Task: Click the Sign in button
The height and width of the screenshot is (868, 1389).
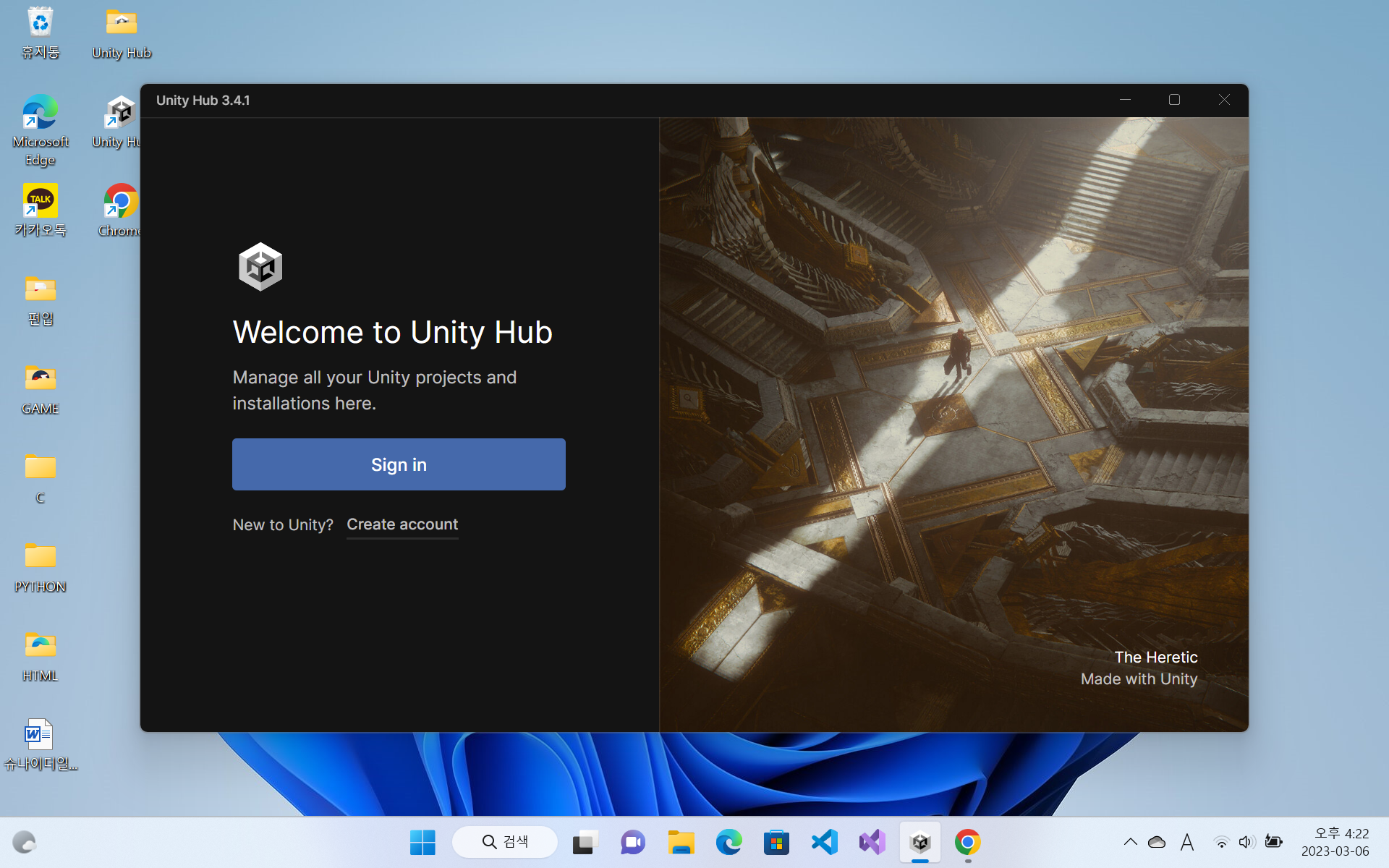Action: [399, 464]
